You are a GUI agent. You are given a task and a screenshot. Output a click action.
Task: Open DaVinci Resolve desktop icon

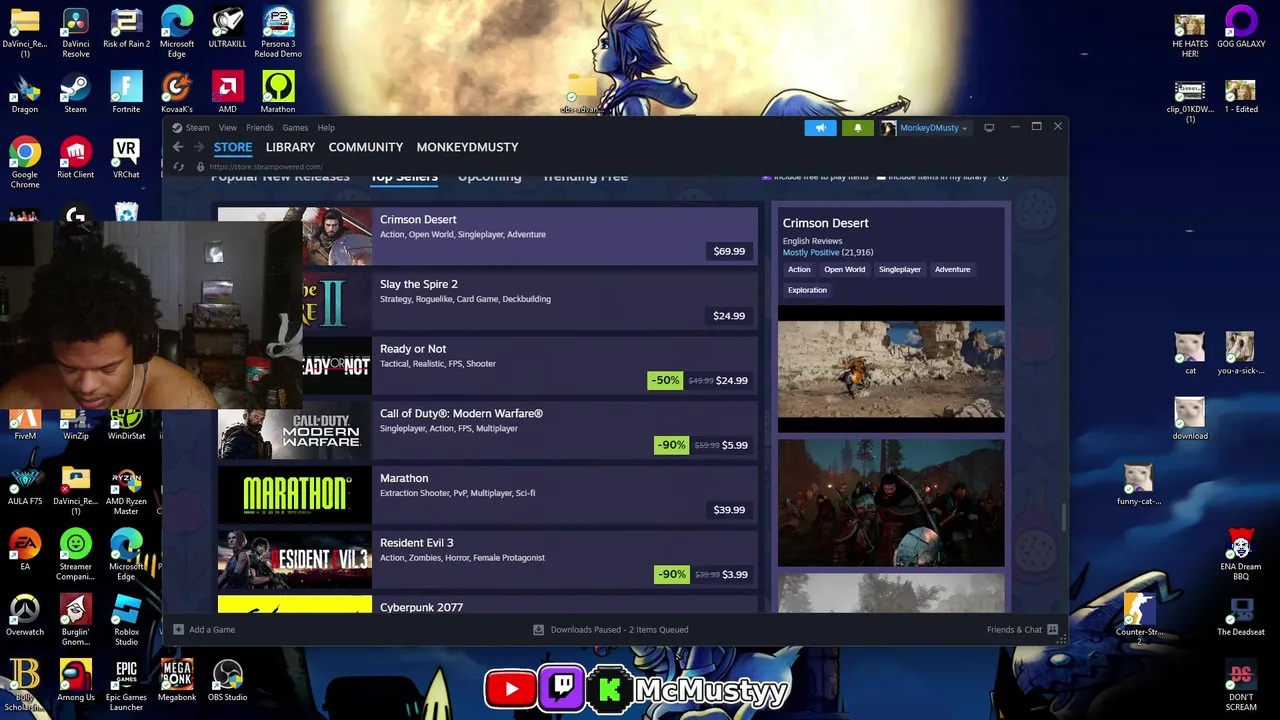75,33
